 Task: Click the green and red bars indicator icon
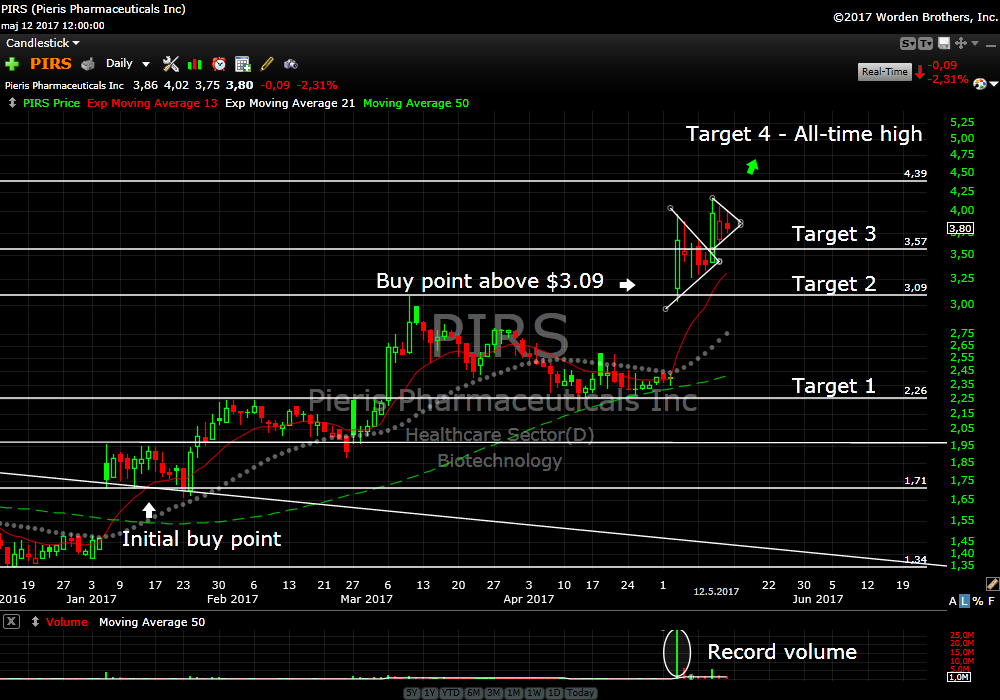(x=195, y=64)
